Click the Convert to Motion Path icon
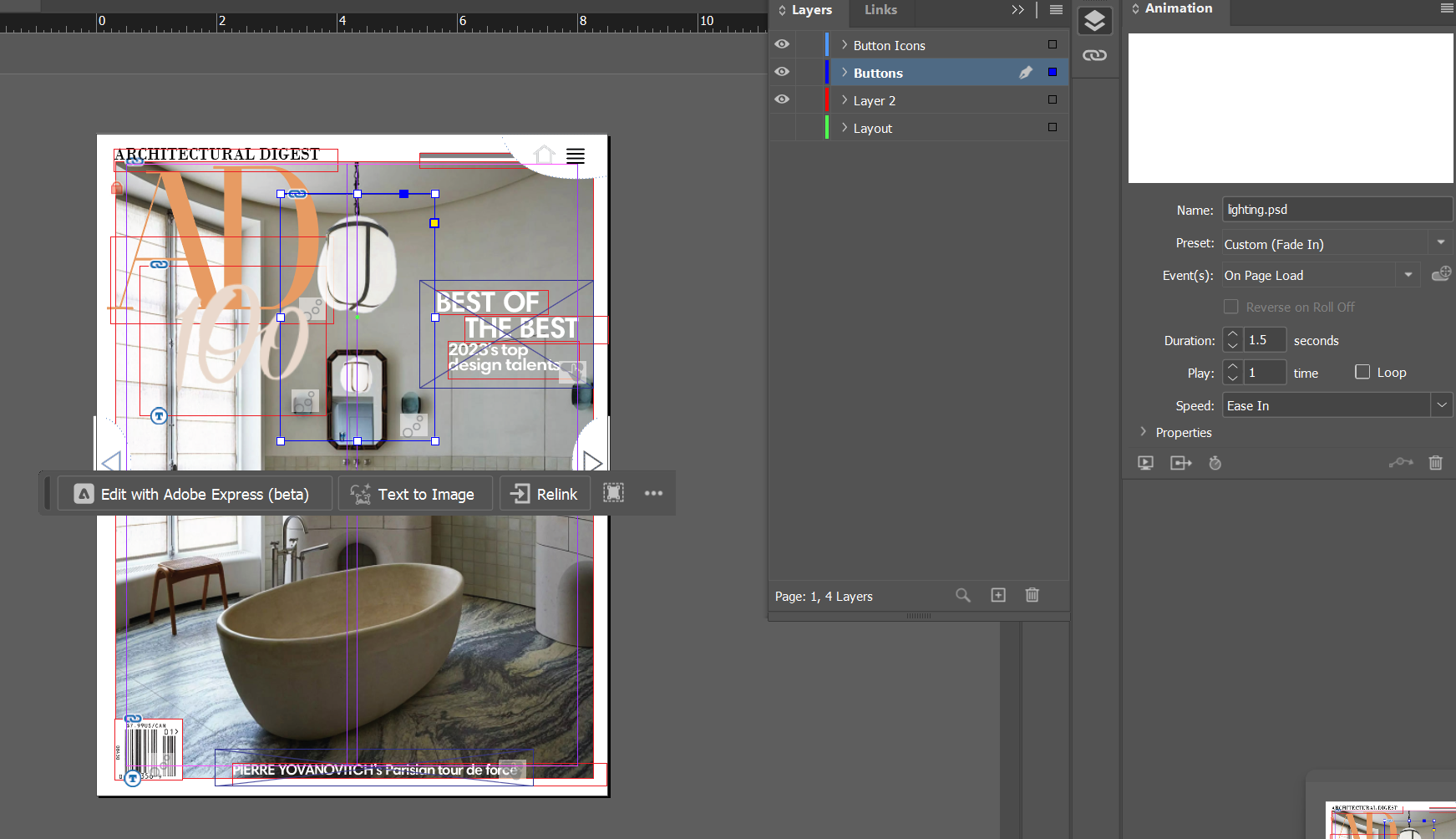The width and height of the screenshot is (1456, 839). tap(1401, 462)
